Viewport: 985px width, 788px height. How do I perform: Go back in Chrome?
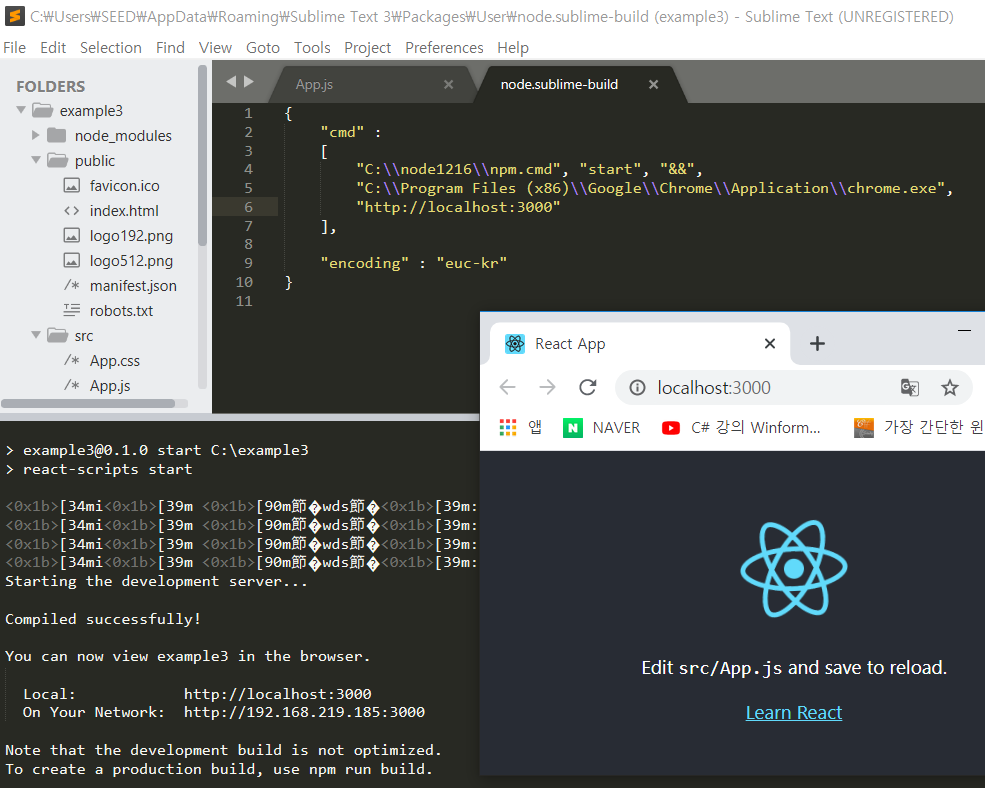(x=508, y=387)
